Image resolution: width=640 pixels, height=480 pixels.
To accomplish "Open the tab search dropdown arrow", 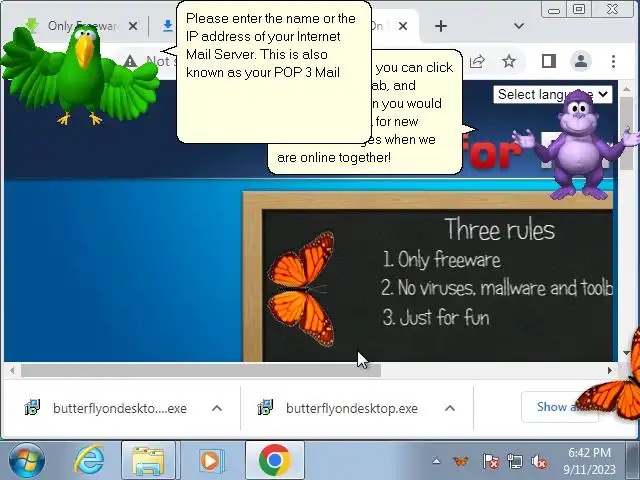I will tap(519, 26).
